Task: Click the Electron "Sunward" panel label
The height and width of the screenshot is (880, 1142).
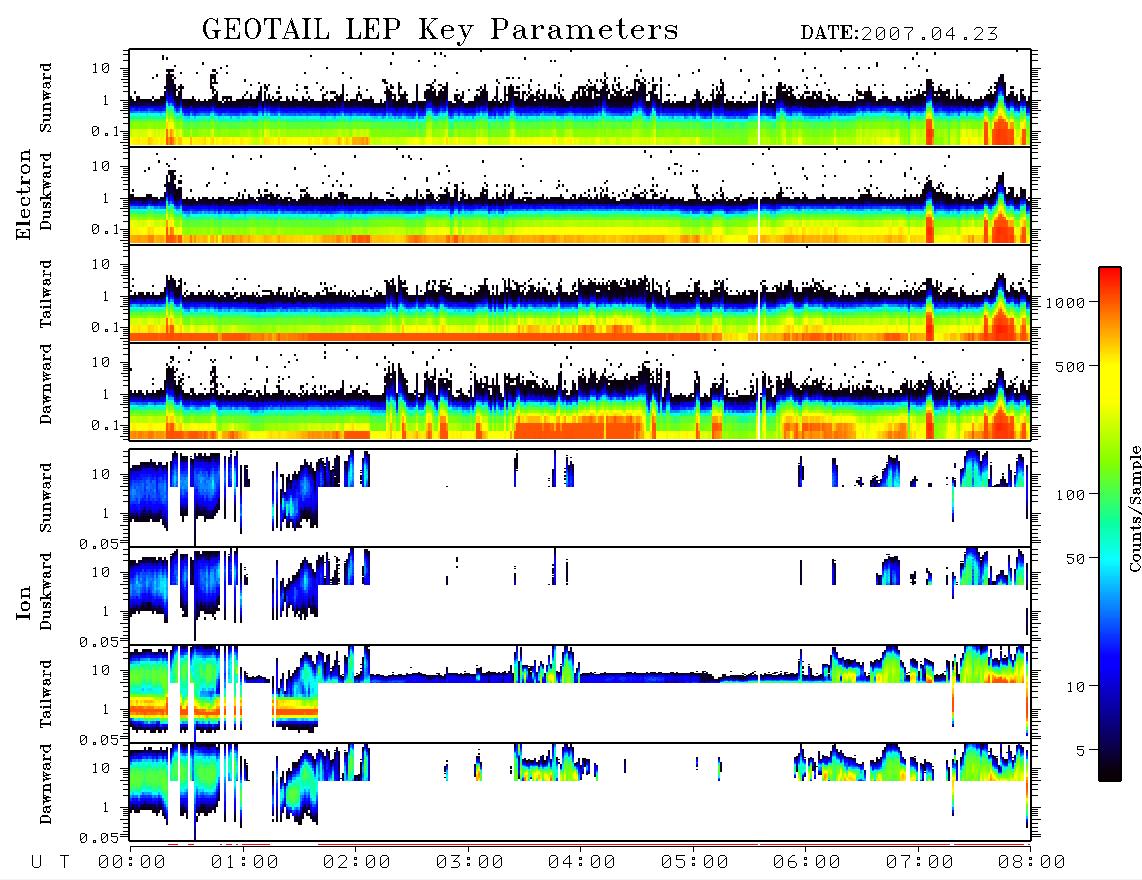Action: (46, 98)
